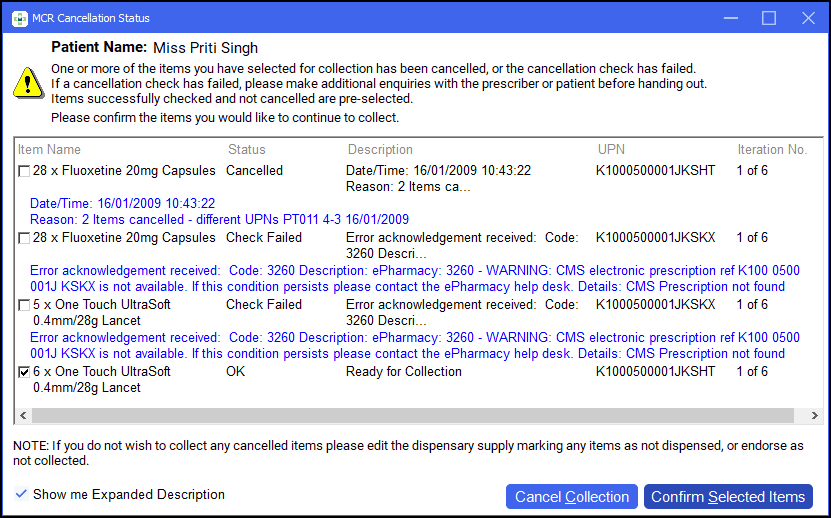
Task: Tick the Check Failed Fluoxetine Capsules checkbox
Action: pos(24,238)
